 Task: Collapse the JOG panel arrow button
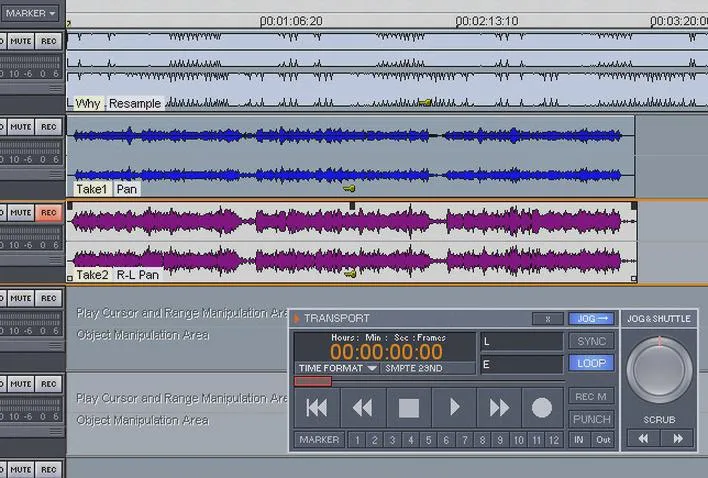click(x=592, y=319)
